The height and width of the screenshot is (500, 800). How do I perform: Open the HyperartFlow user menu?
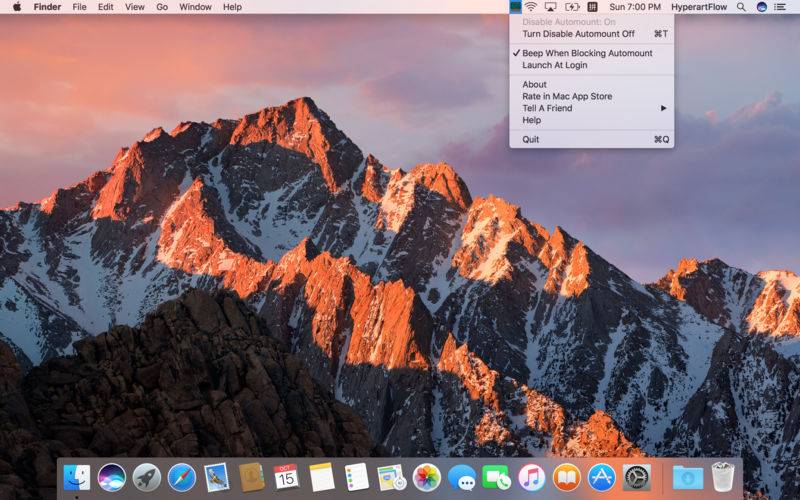(699, 7)
